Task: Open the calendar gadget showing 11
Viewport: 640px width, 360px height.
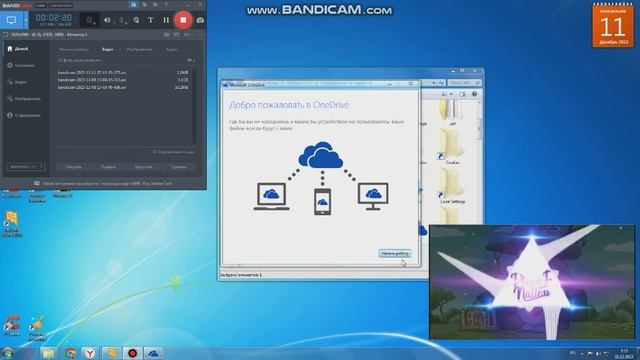Action: coord(613,25)
